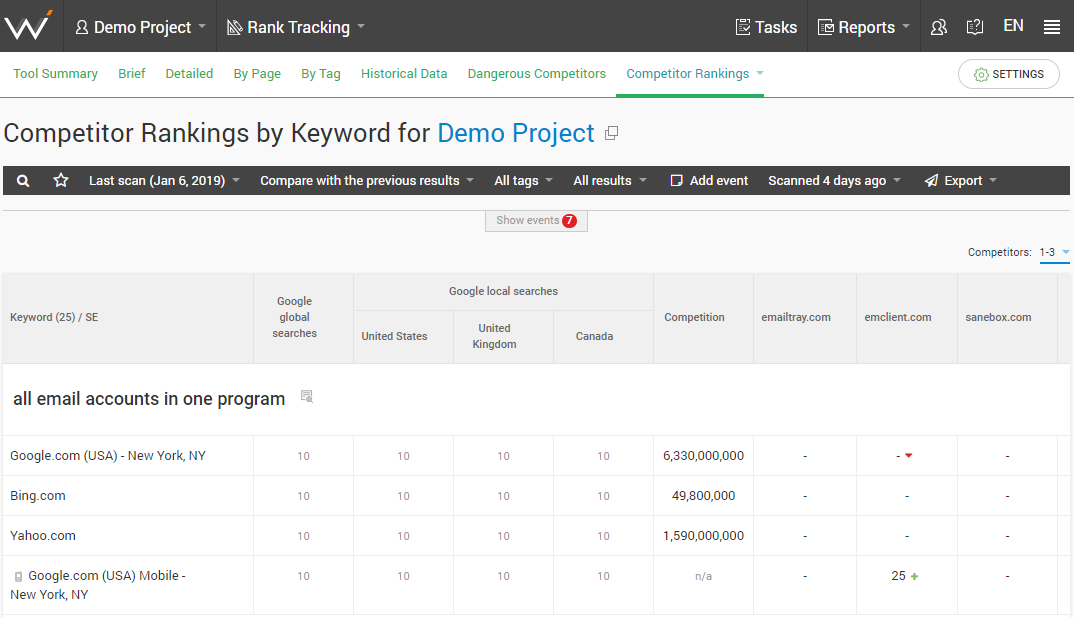The image size is (1074, 617).
Task: Switch to Brief tab
Action: coord(132,73)
